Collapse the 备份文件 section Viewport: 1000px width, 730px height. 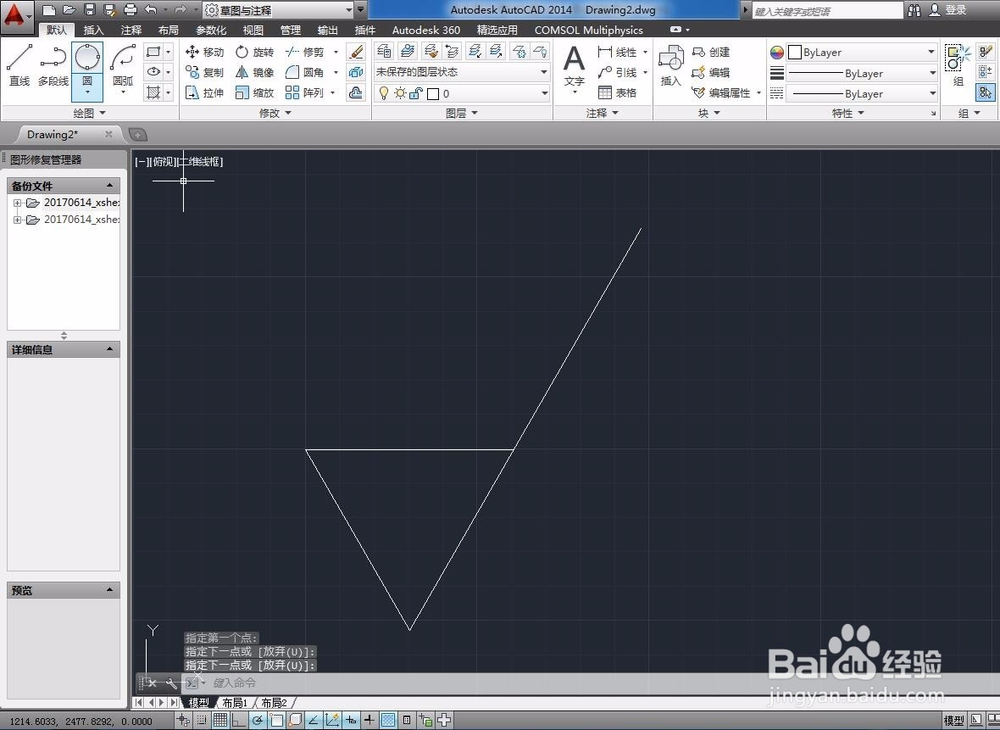click(110, 186)
